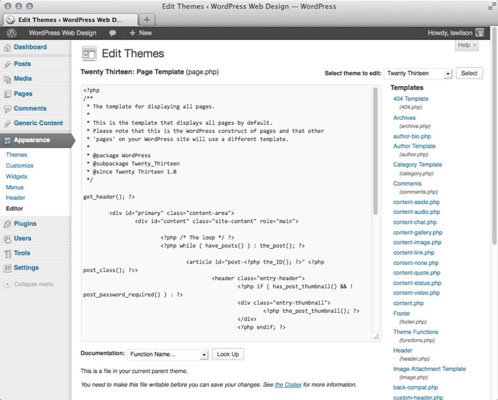Open the comments bubble icon in admin bar
498x400 pixels.
[113, 33]
